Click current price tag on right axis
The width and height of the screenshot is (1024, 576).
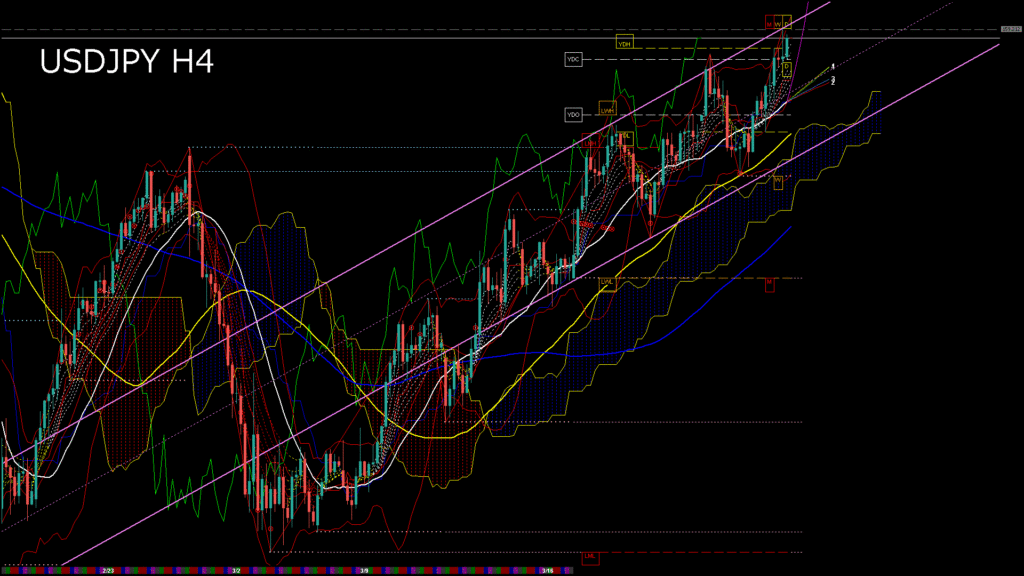click(x=1011, y=30)
